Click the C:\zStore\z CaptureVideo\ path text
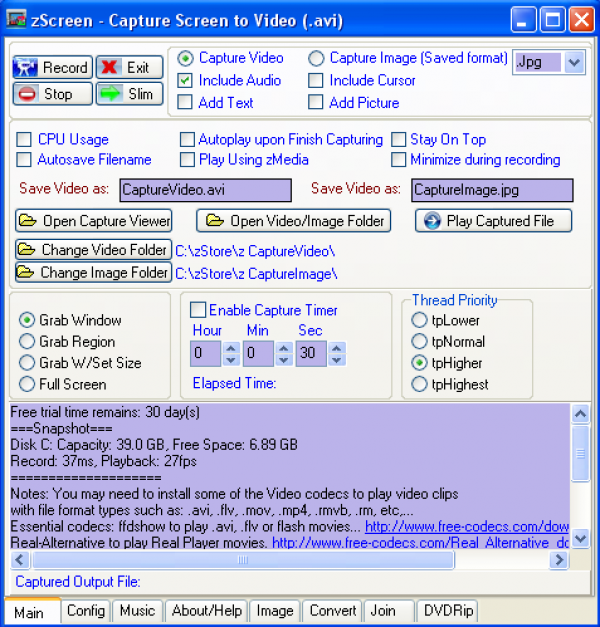The width and height of the screenshot is (600, 627). tap(255, 251)
